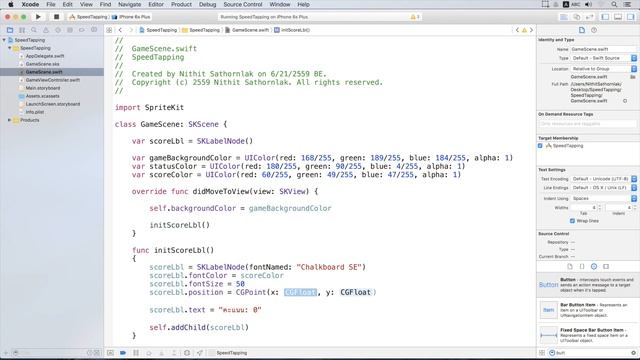Viewport: 640px width, 360px height.
Task: Click the related items grid icon
Action: coord(109,30)
